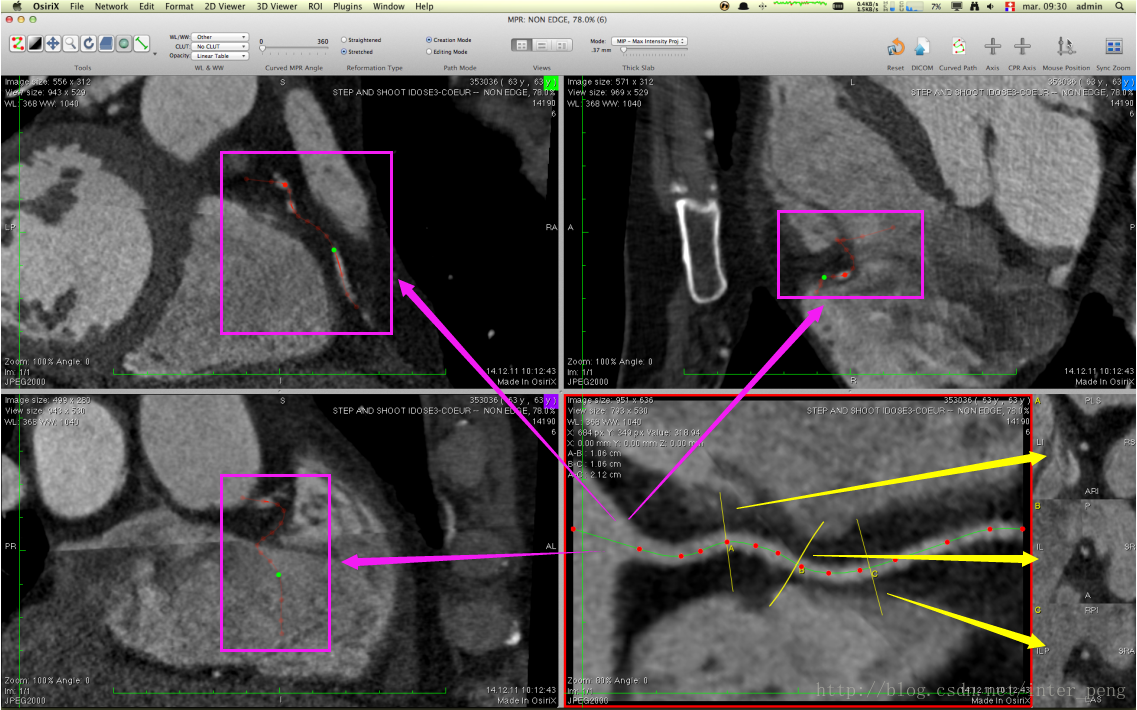Select the blue slab scroll tool
This screenshot has height=710, width=1137.
pos(106,44)
